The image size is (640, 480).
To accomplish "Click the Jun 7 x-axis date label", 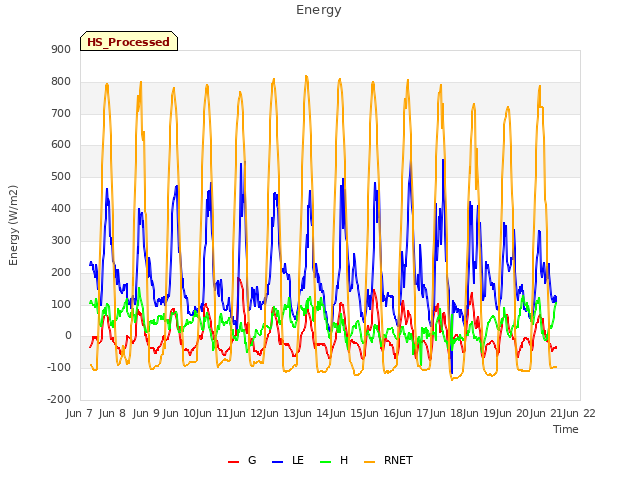I will pos(79,414).
